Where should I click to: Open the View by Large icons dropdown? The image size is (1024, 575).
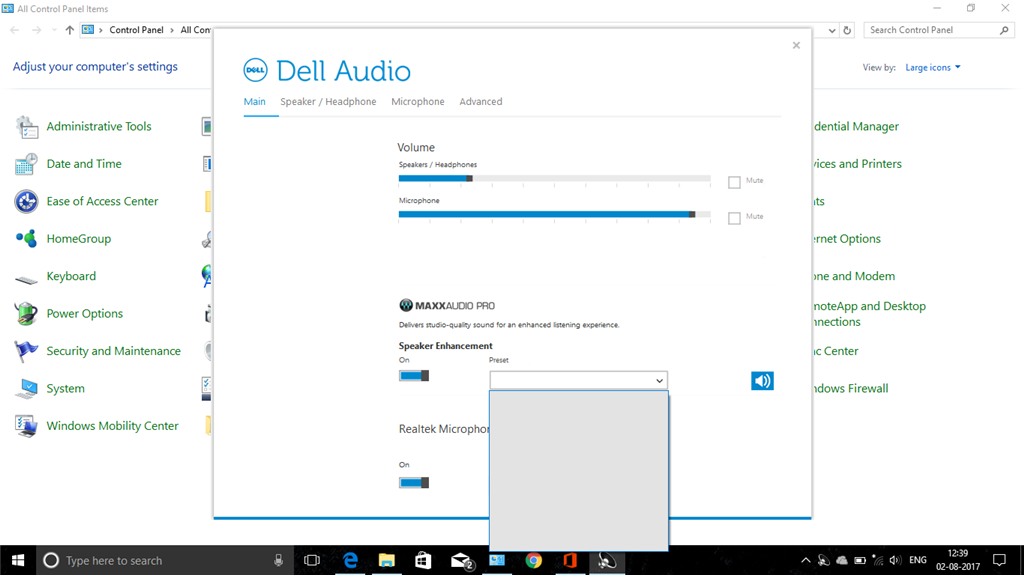933,67
